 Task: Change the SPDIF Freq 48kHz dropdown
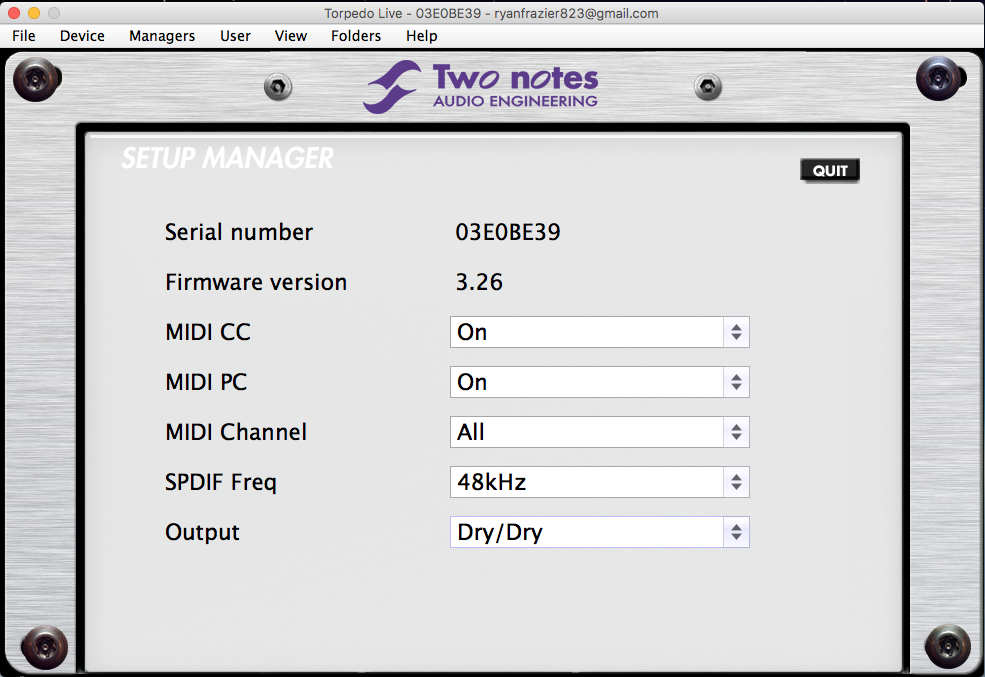click(x=599, y=482)
